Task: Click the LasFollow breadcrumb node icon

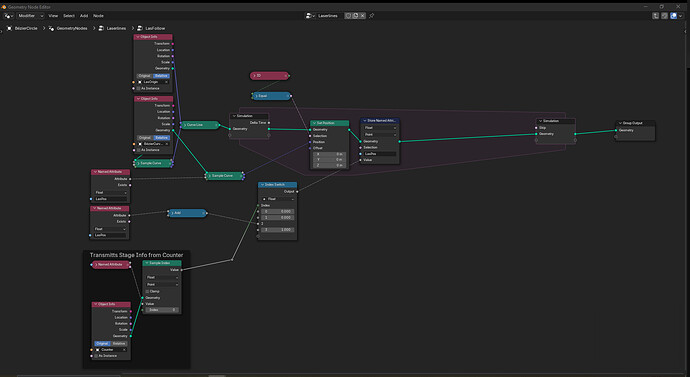Action: tap(140, 28)
